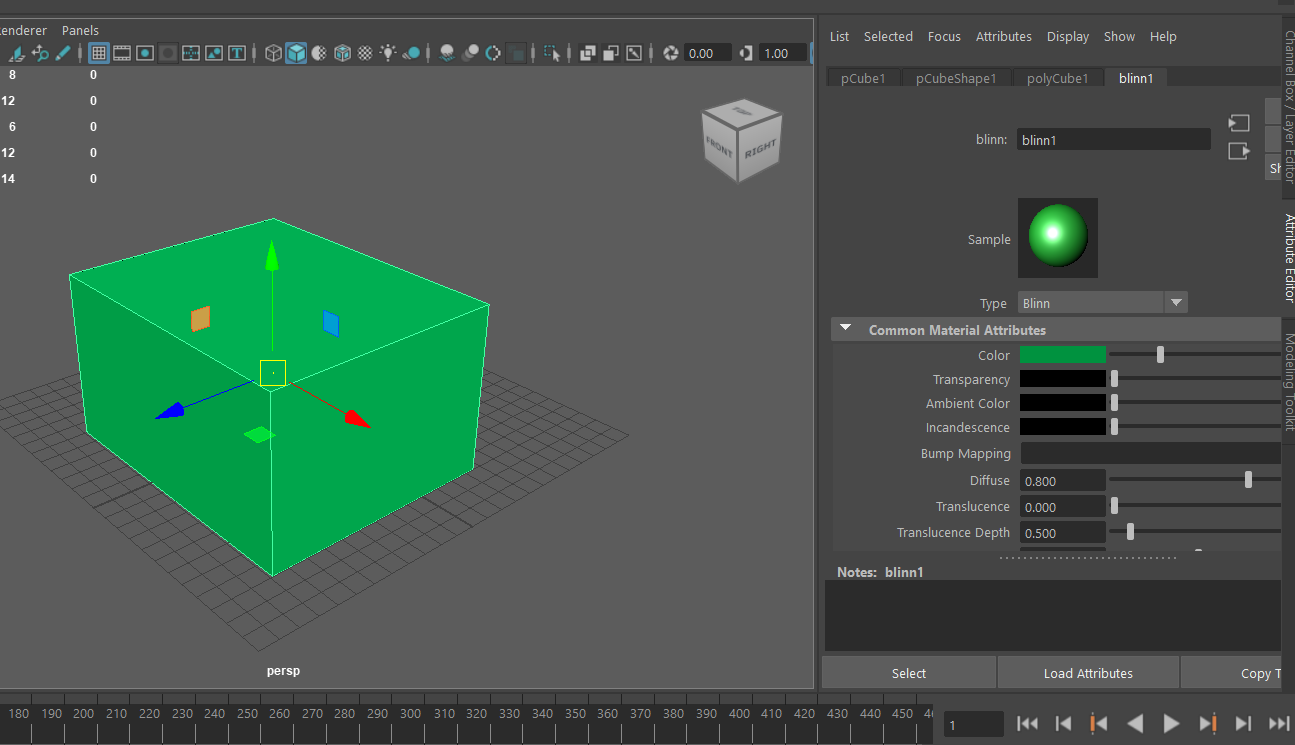Toggle the textured display mode icon
The width and height of the screenshot is (1295, 745).
coord(364,52)
